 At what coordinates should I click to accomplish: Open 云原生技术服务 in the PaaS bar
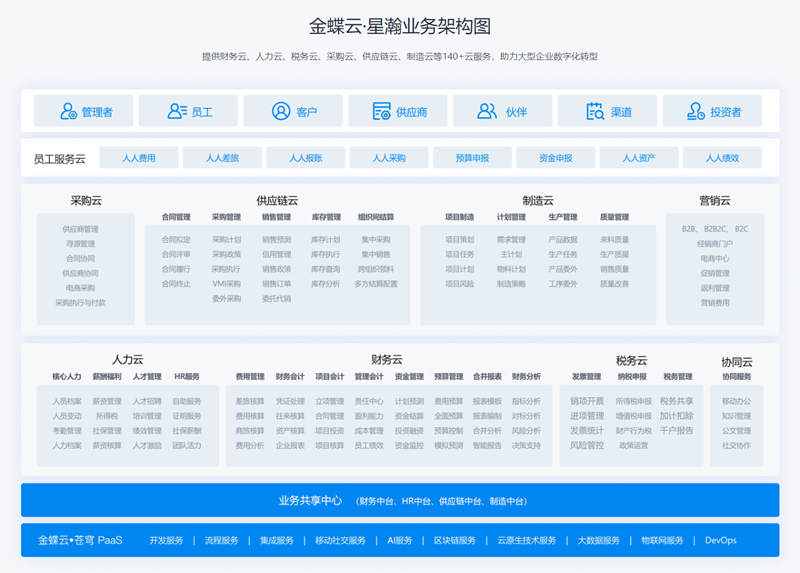point(527,540)
